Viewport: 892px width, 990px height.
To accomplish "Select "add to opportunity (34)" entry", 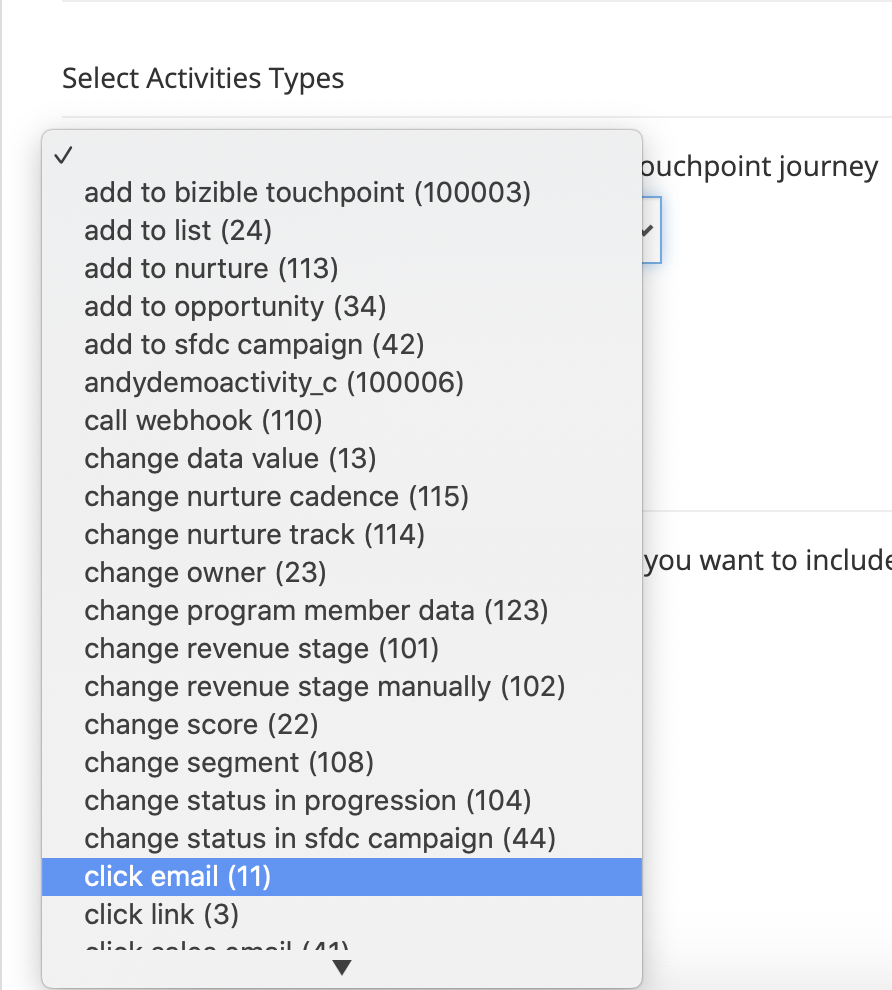I will pyautogui.click(x=235, y=306).
